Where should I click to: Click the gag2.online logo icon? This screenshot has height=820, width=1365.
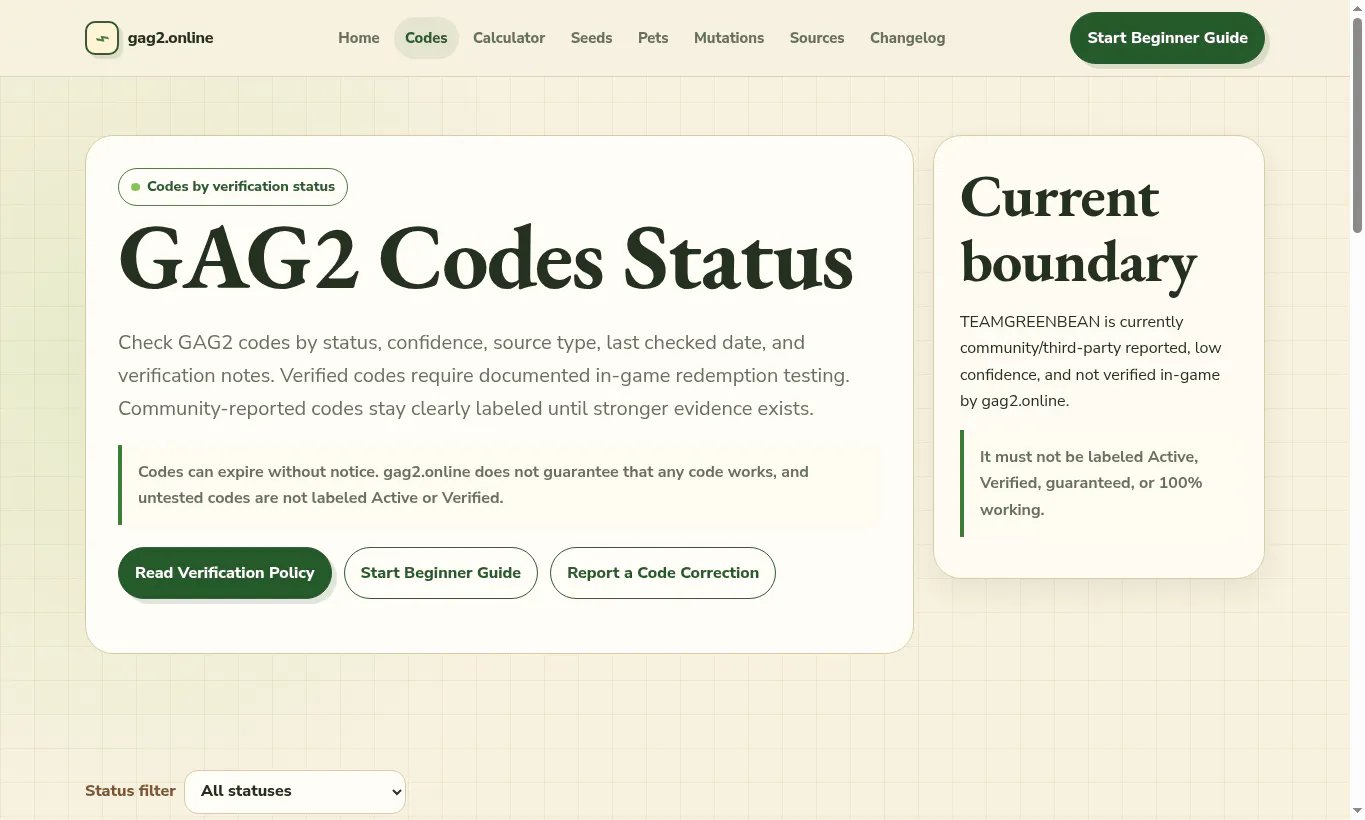click(x=102, y=38)
